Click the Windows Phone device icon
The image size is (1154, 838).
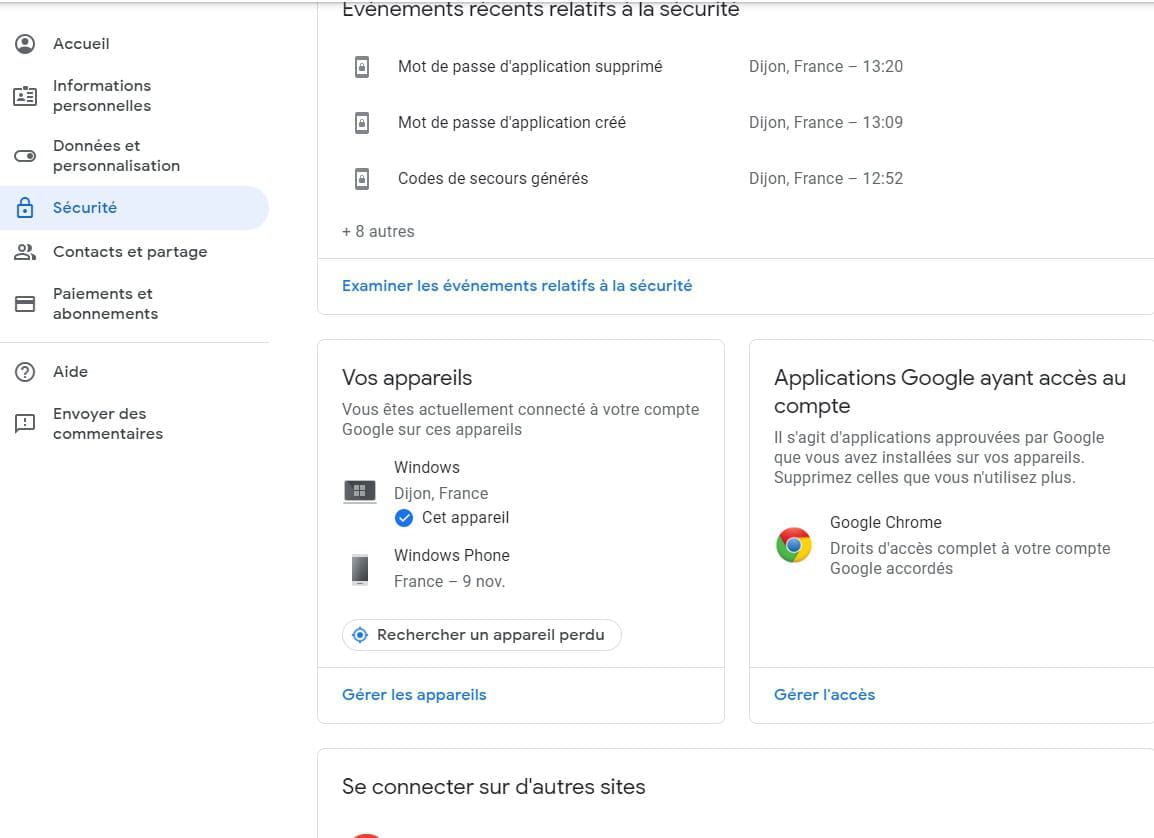click(360, 569)
